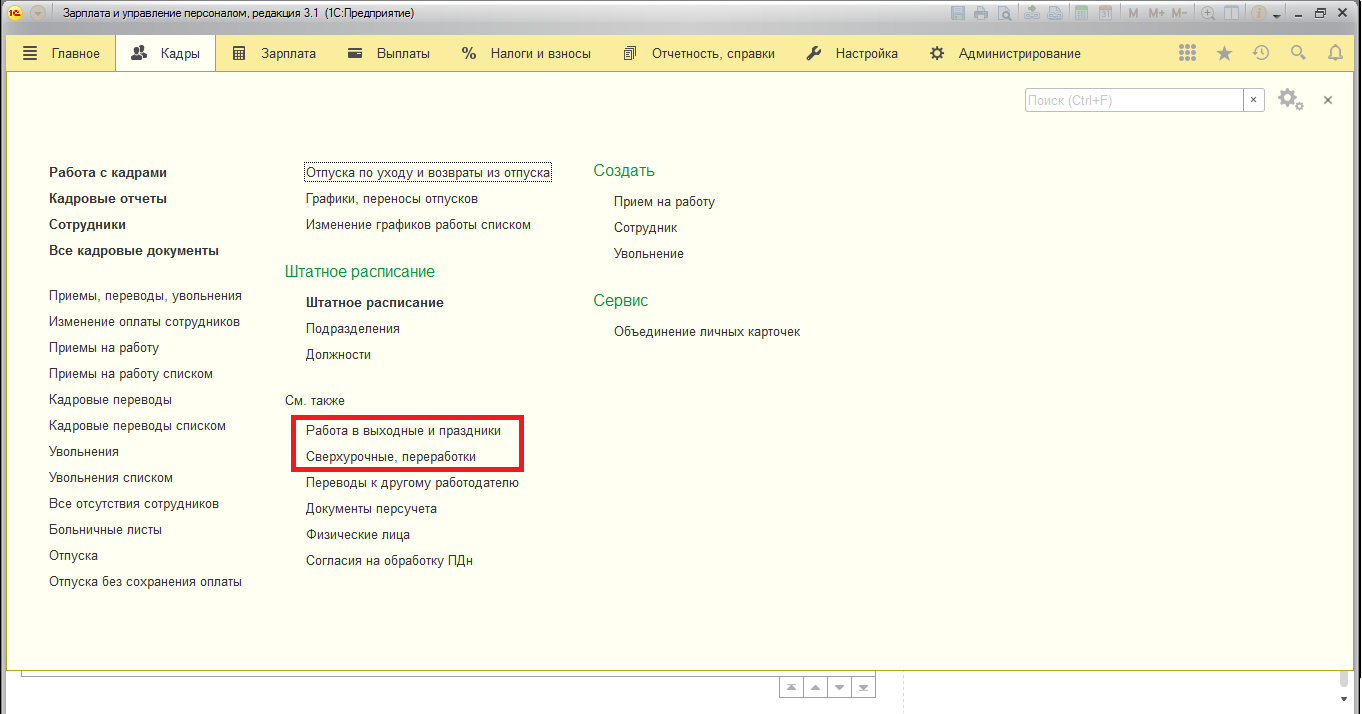Viewport: 1362px width, 714px height.
Task: Click the Print icon in title bar
Action: [981, 13]
